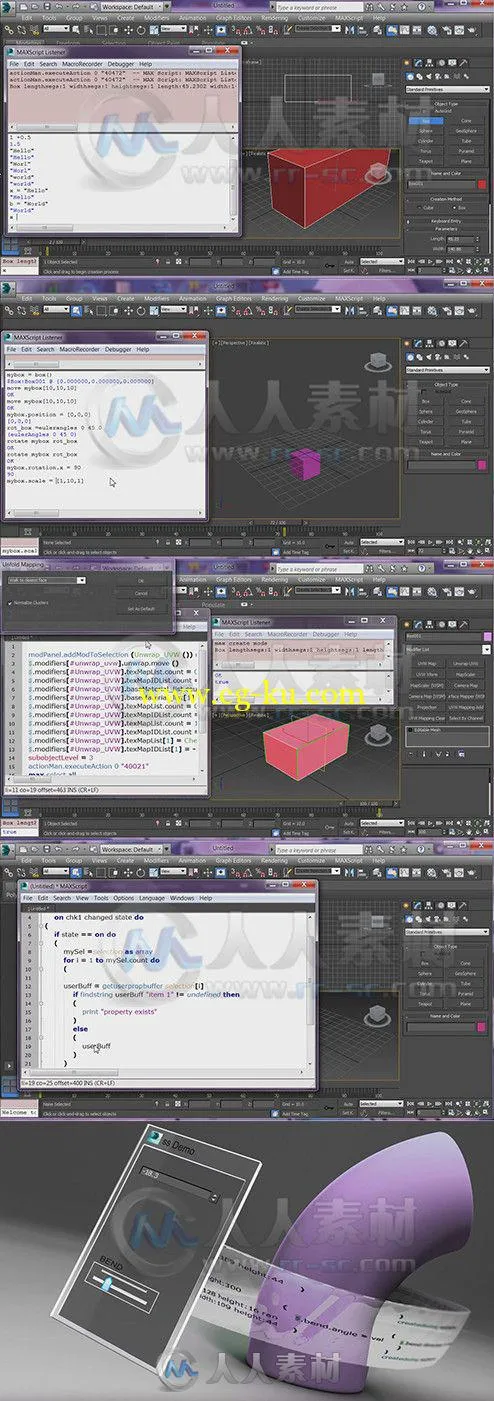Image resolution: width=494 pixels, height=1401 pixels.
Task: Open Windows menu in the fourth screenshot's script editor
Action: tap(182, 898)
